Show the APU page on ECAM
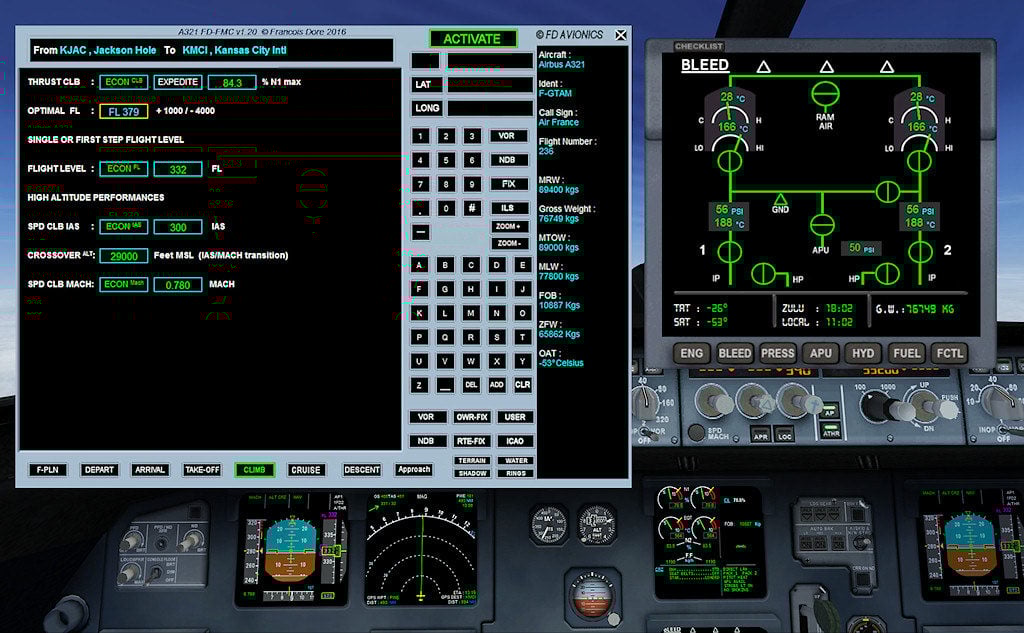 [821, 353]
